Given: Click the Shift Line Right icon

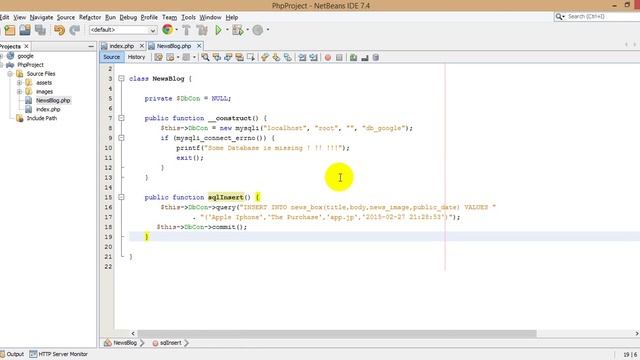Looking at the screenshot, I should [x=313, y=58].
